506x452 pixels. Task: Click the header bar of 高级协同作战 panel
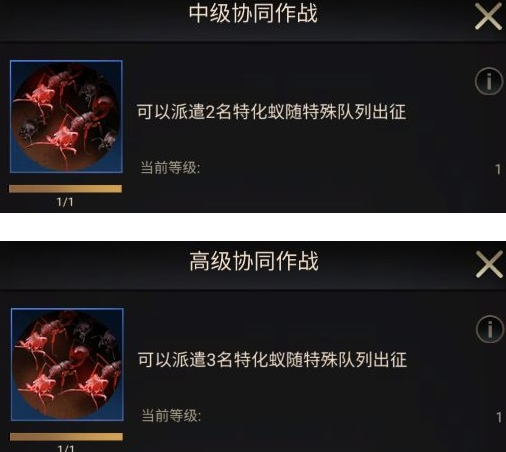coord(253,266)
